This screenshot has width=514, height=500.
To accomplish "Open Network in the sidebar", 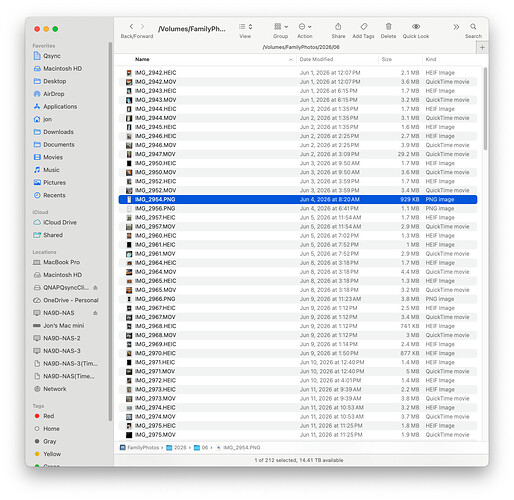I will click(55, 389).
